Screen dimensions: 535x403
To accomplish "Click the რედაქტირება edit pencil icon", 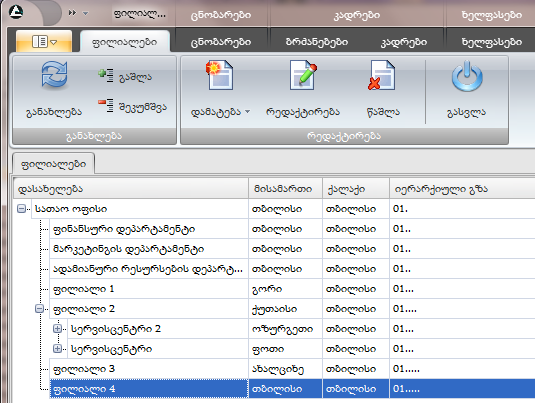I will pyautogui.click(x=303, y=75).
